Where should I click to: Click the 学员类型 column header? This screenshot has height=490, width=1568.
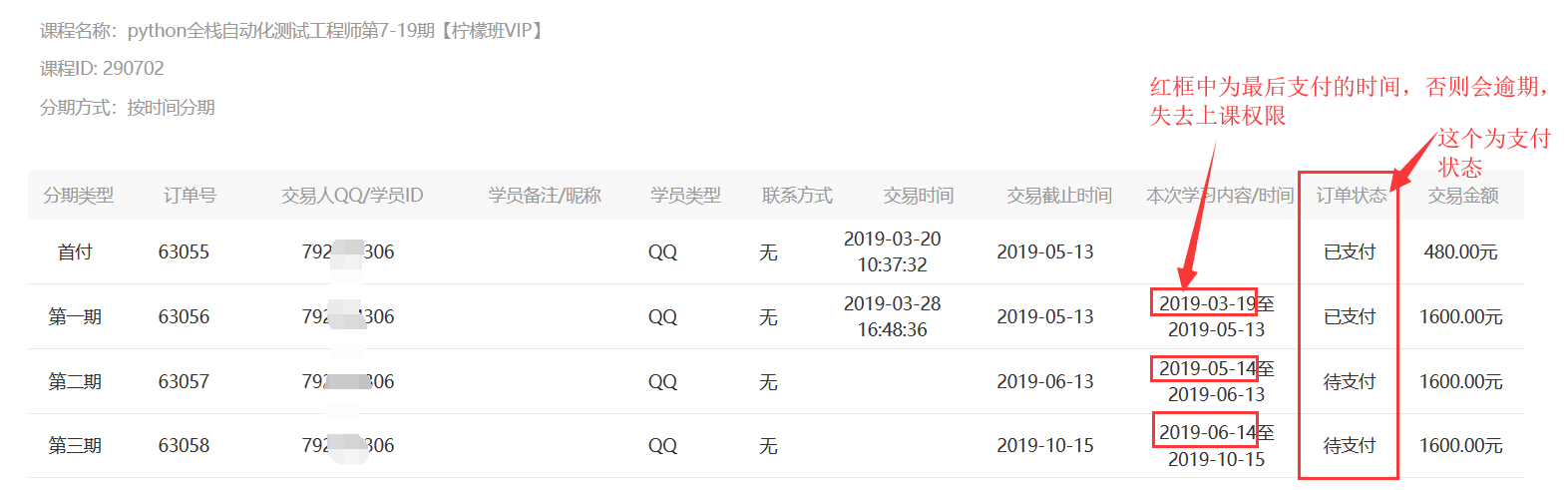tap(685, 196)
